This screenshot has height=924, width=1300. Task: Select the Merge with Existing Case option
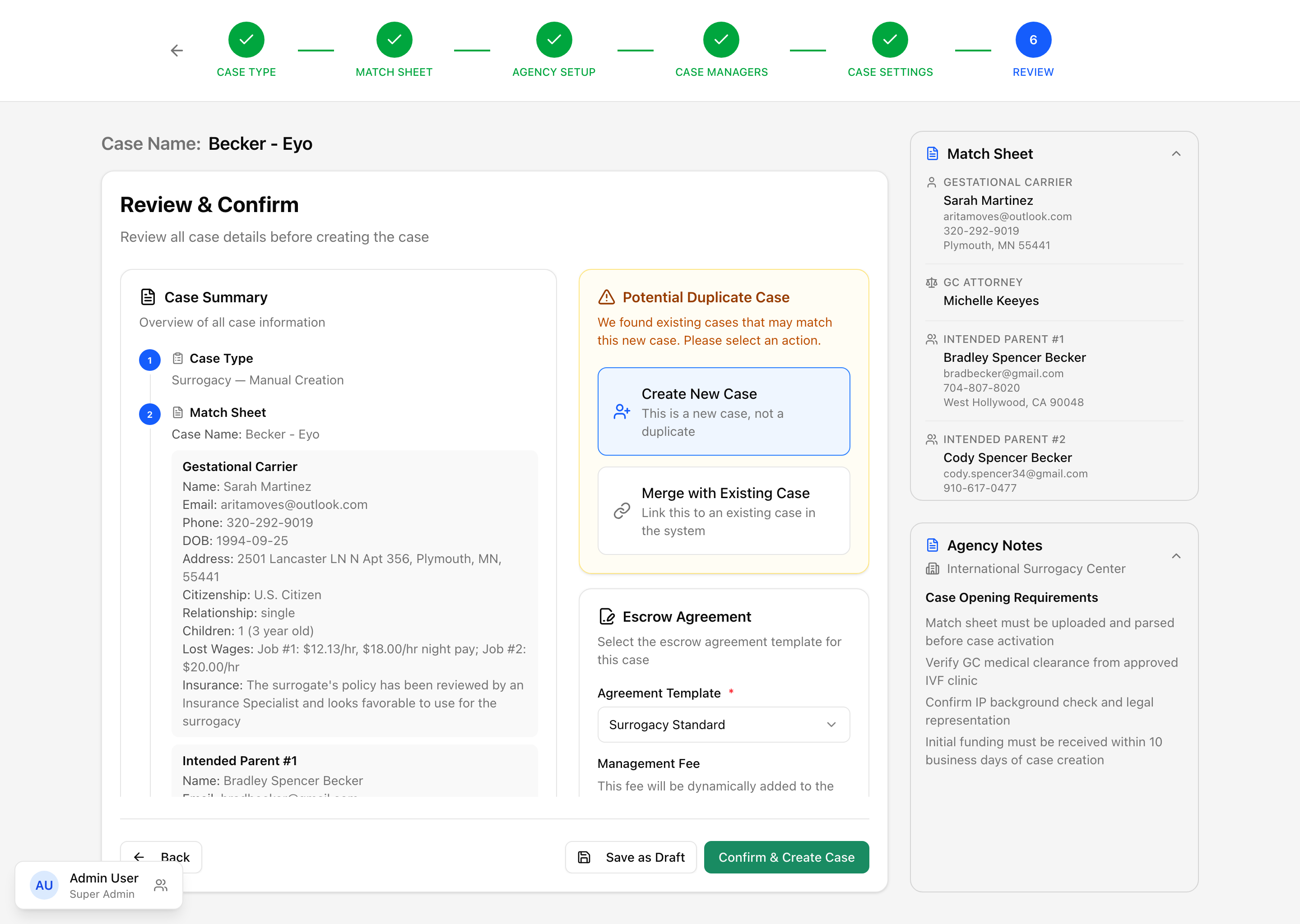coord(724,511)
